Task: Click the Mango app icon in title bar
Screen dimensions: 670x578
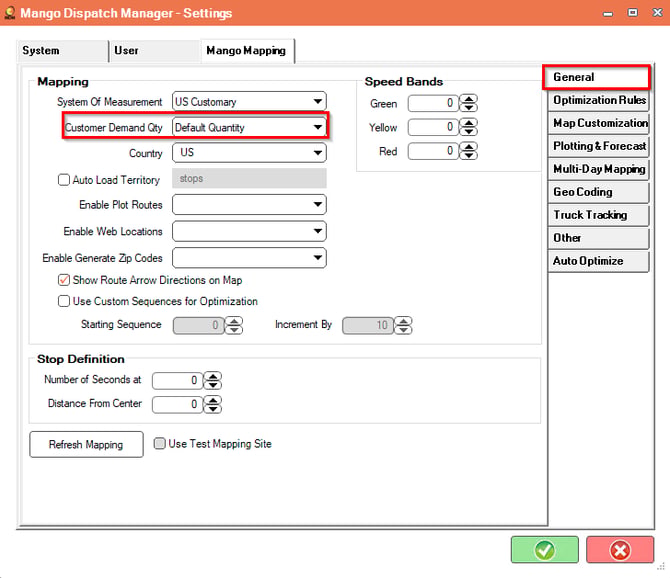Action: tap(9, 13)
